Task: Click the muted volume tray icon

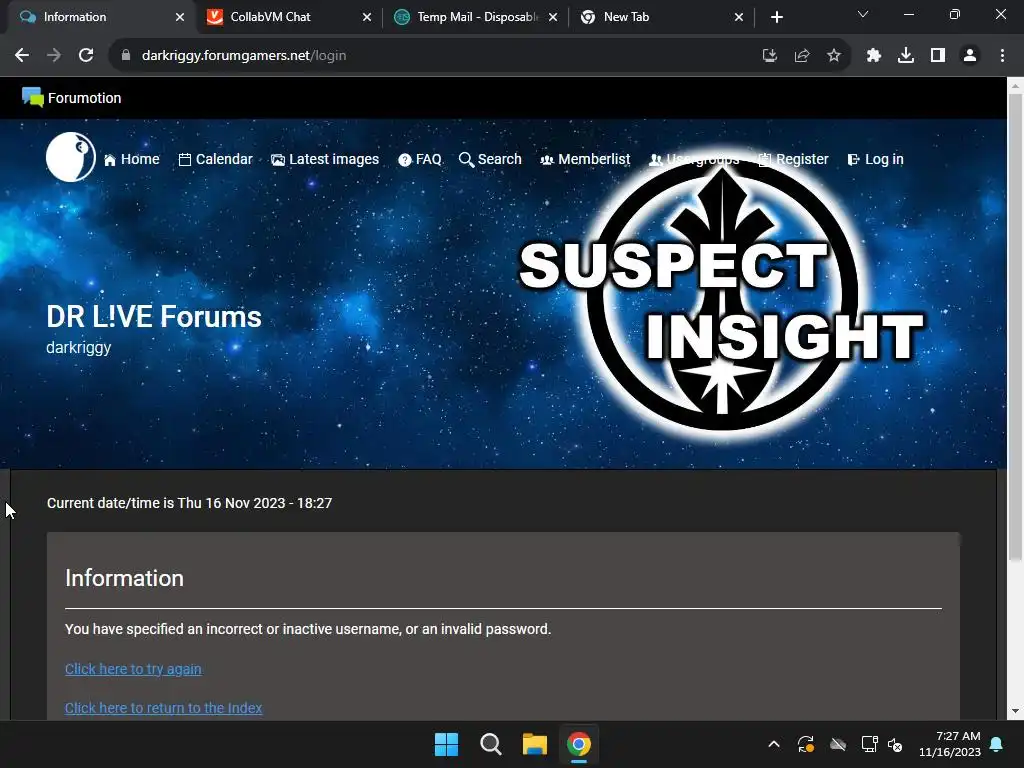Action: [895, 744]
